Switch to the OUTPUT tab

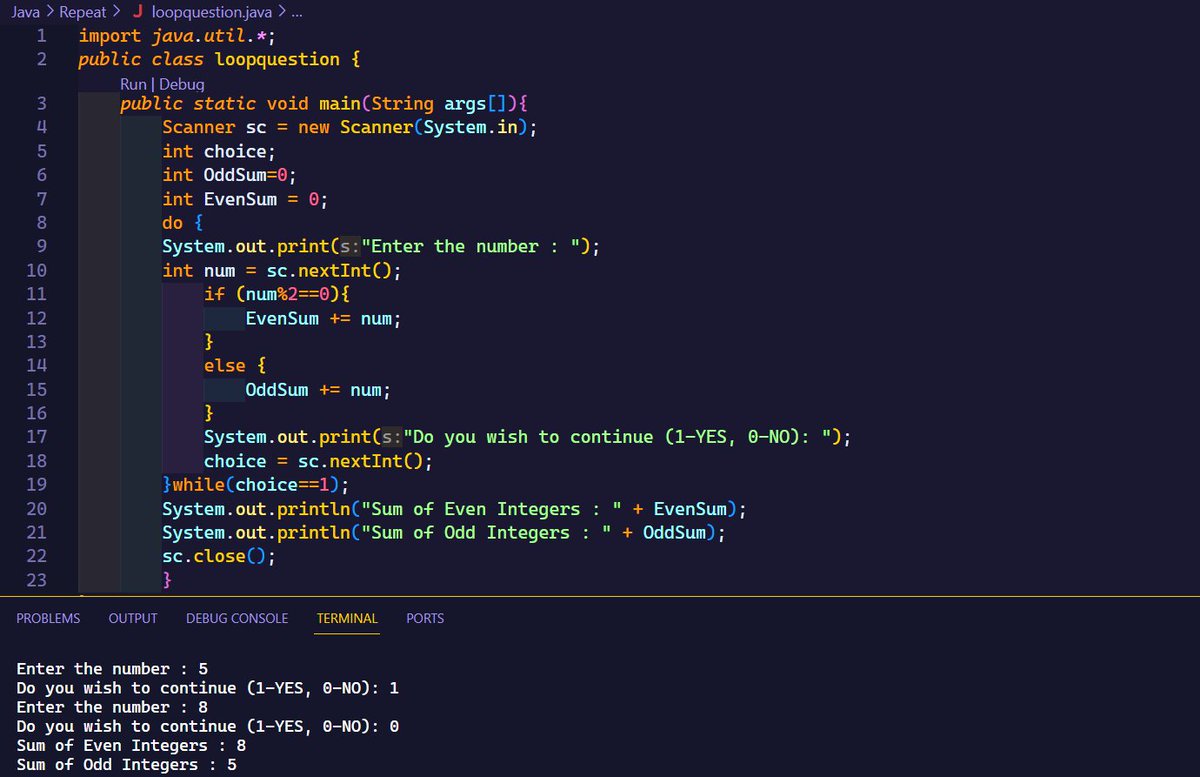[133, 618]
